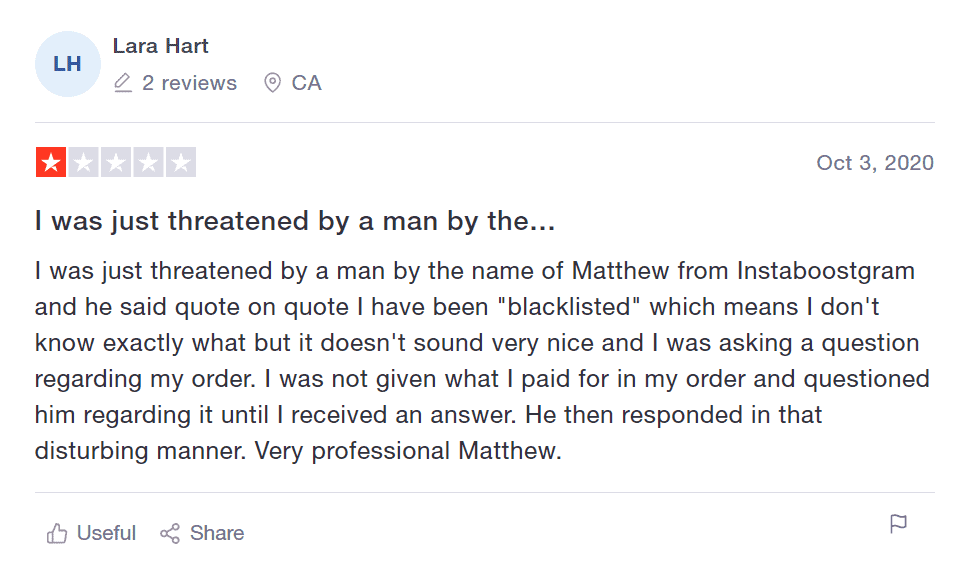Image resolution: width=966 pixels, height=583 pixels.
Task: Click the LH avatar circle
Action: pos(68,64)
